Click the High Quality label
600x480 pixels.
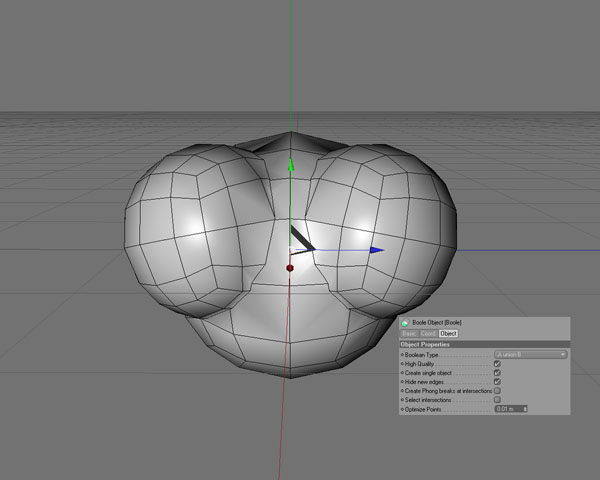[x=419, y=364]
